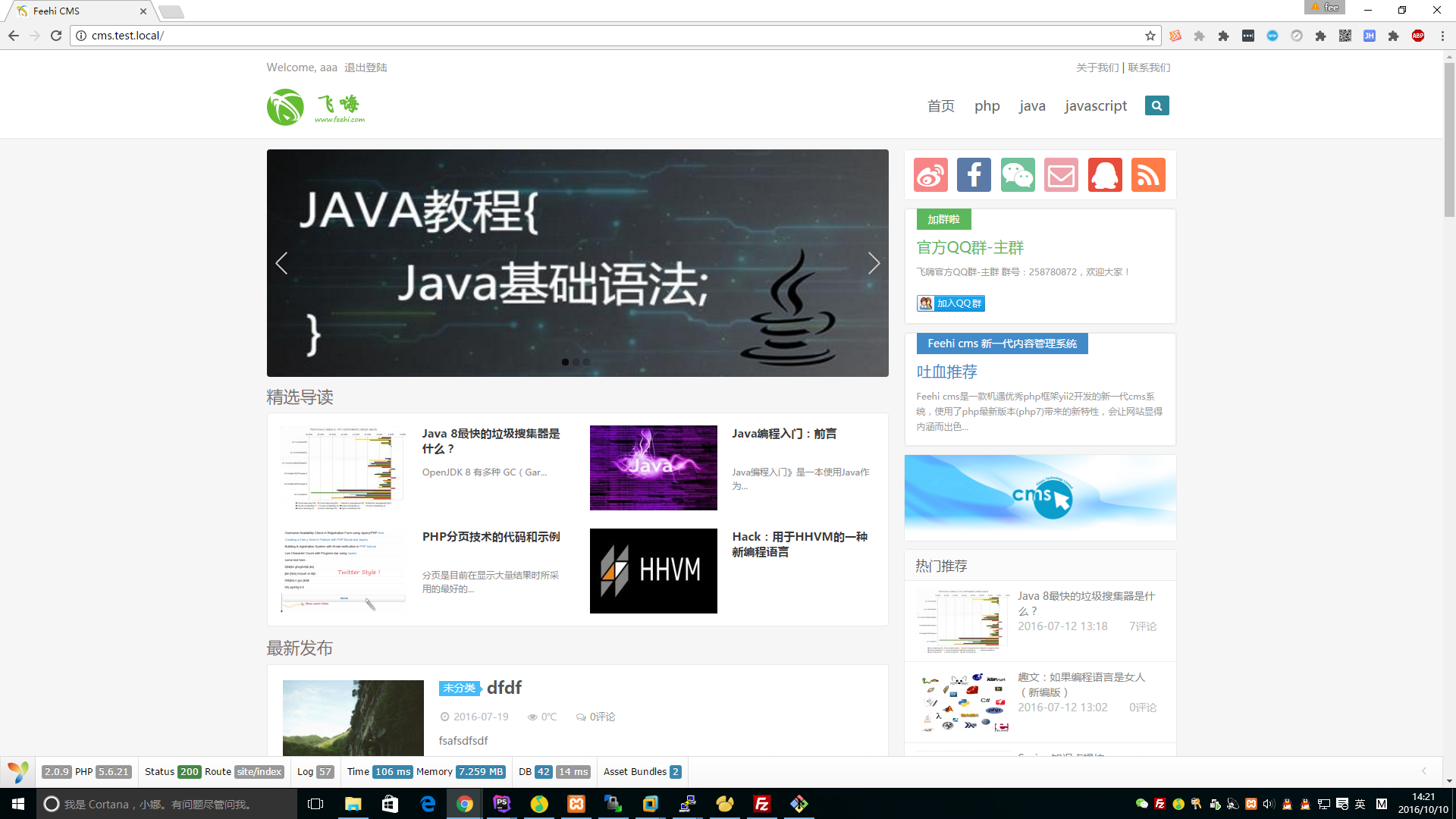The width and height of the screenshot is (1456, 819).
Task: Open the Facebook share icon
Action: (974, 175)
